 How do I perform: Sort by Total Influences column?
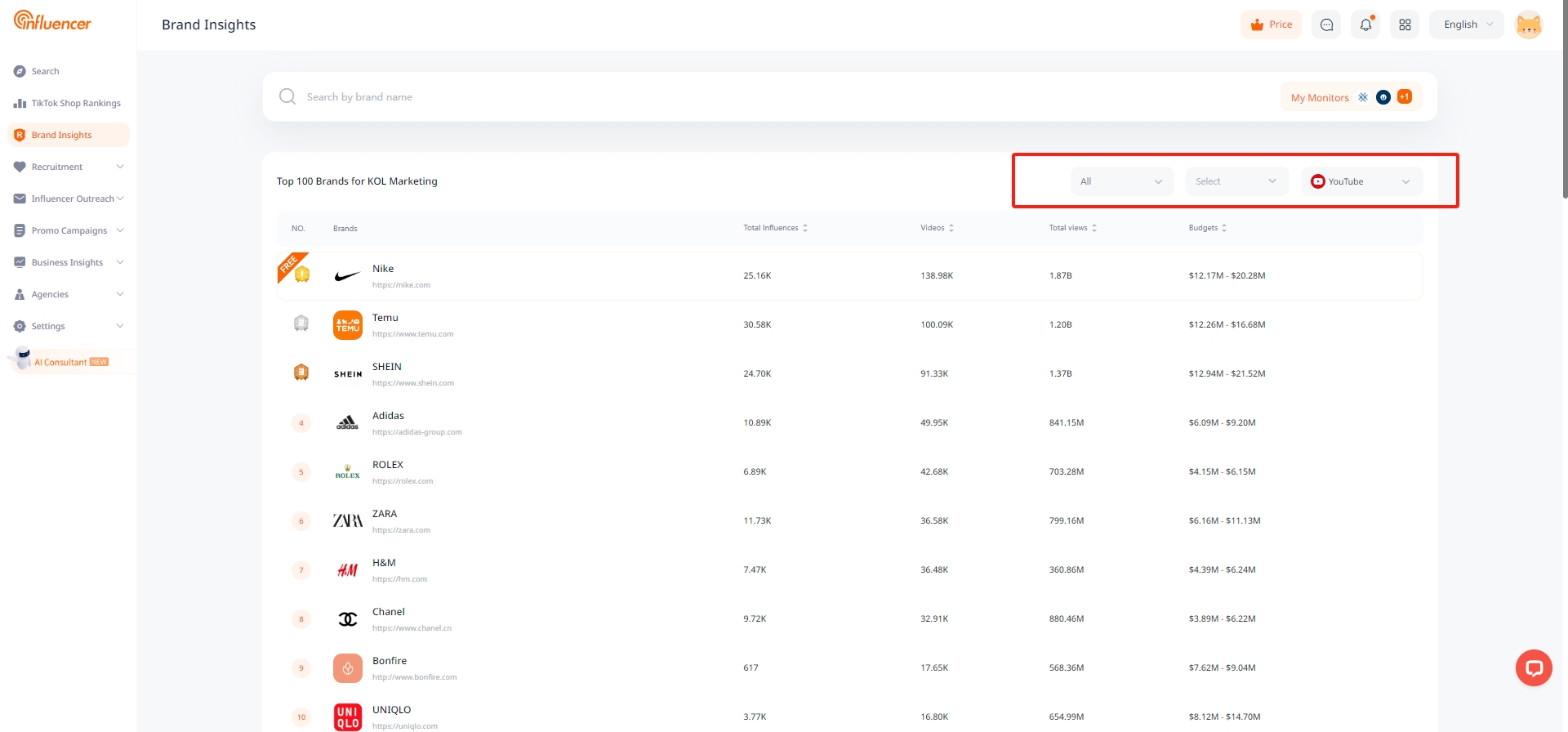coord(775,228)
